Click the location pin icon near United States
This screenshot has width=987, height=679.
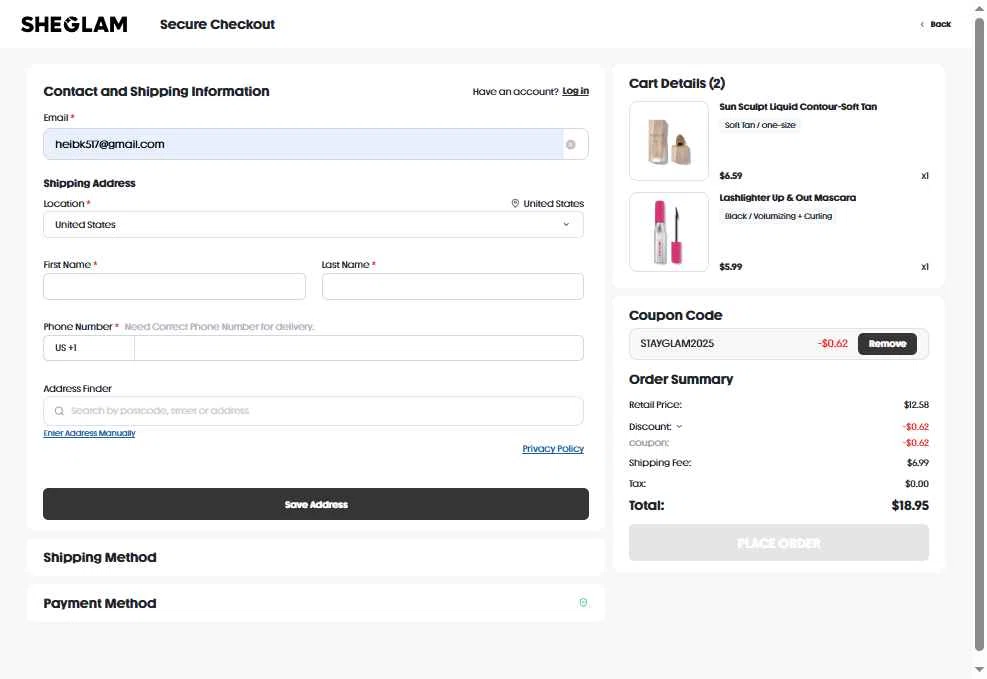515,203
